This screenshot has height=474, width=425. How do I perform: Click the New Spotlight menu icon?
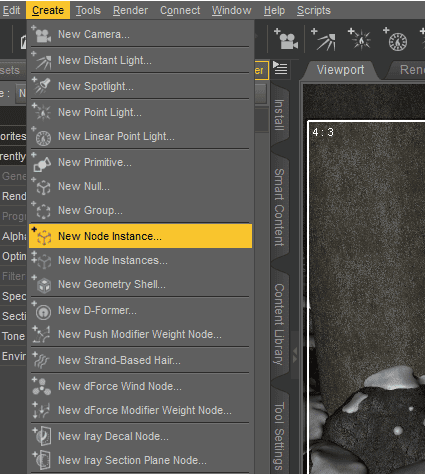coord(41,86)
